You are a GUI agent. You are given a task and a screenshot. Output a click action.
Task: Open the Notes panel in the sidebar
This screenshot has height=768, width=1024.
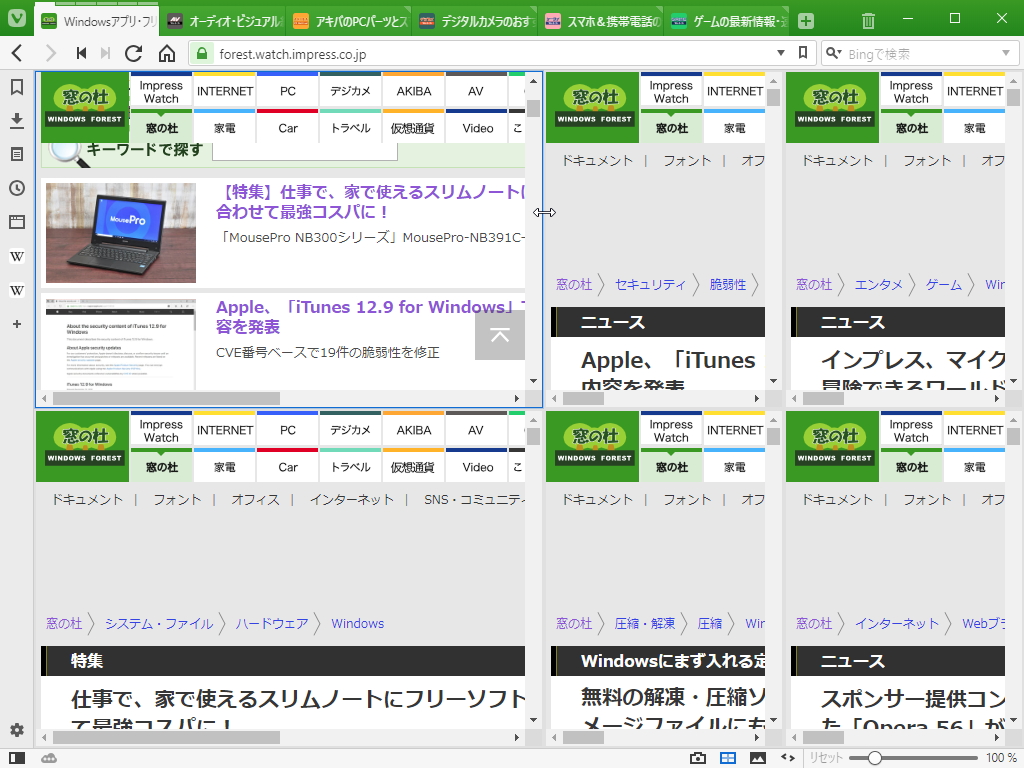pos(16,154)
